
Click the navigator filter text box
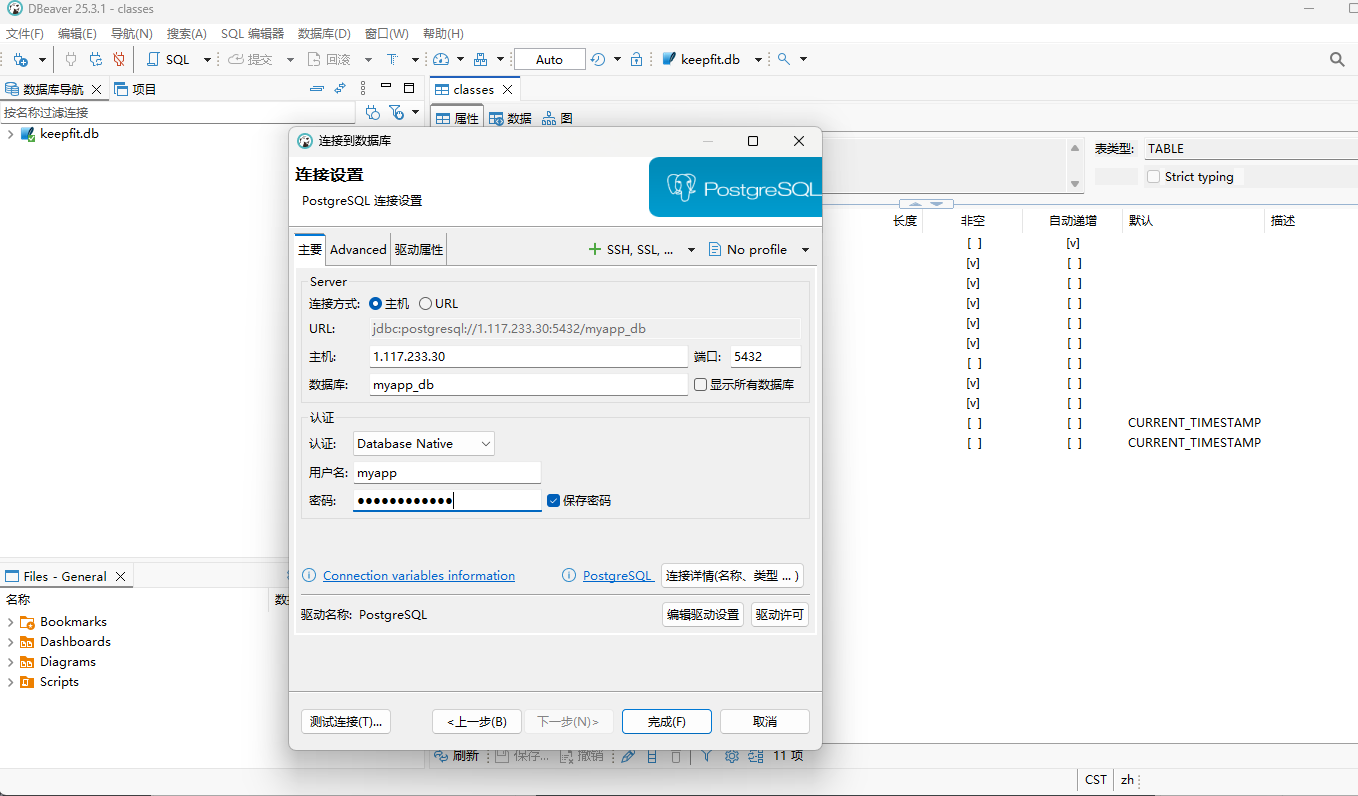click(x=180, y=112)
